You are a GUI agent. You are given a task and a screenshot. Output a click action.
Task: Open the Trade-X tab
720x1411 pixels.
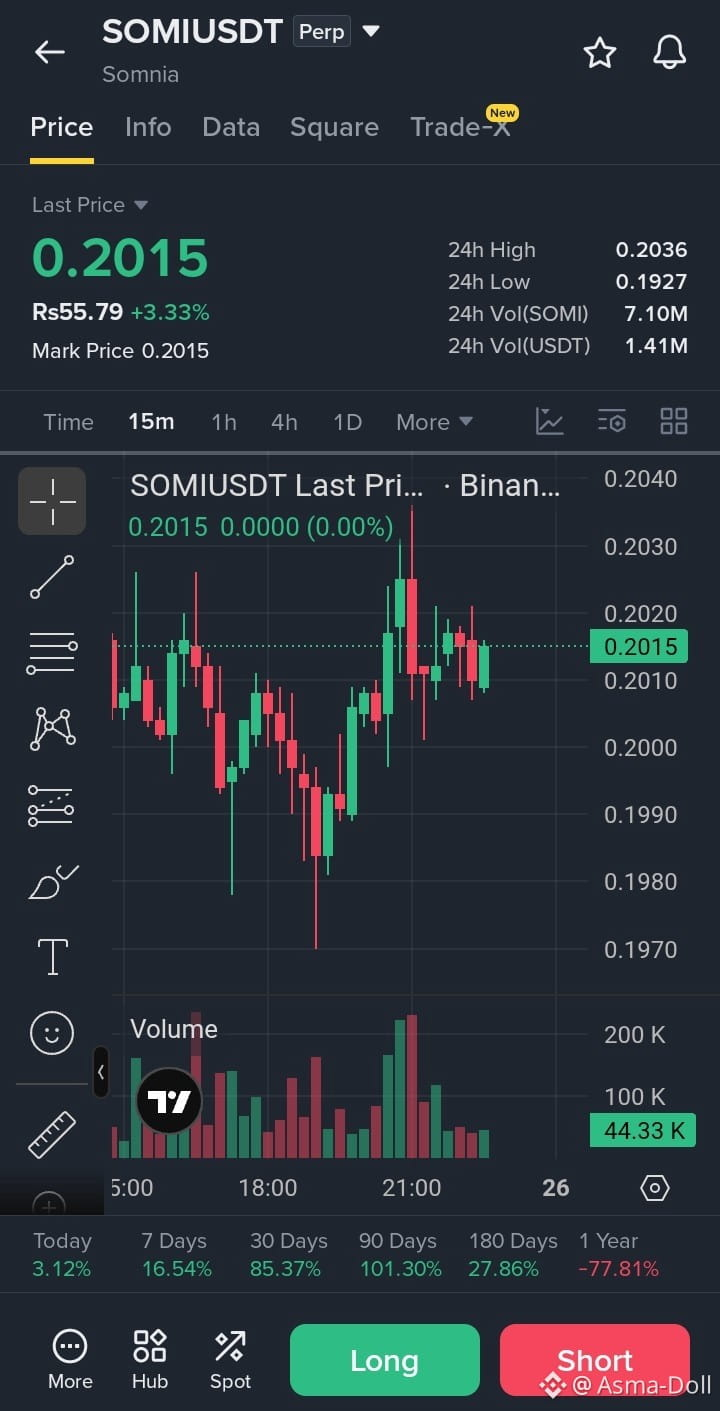(x=461, y=127)
